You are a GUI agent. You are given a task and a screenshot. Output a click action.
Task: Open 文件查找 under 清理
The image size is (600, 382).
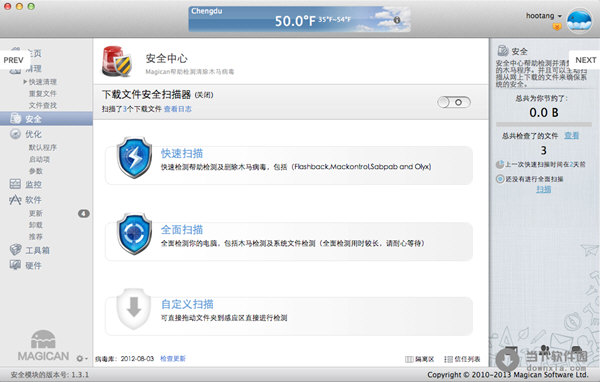pyautogui.click(x=42, y=105)
